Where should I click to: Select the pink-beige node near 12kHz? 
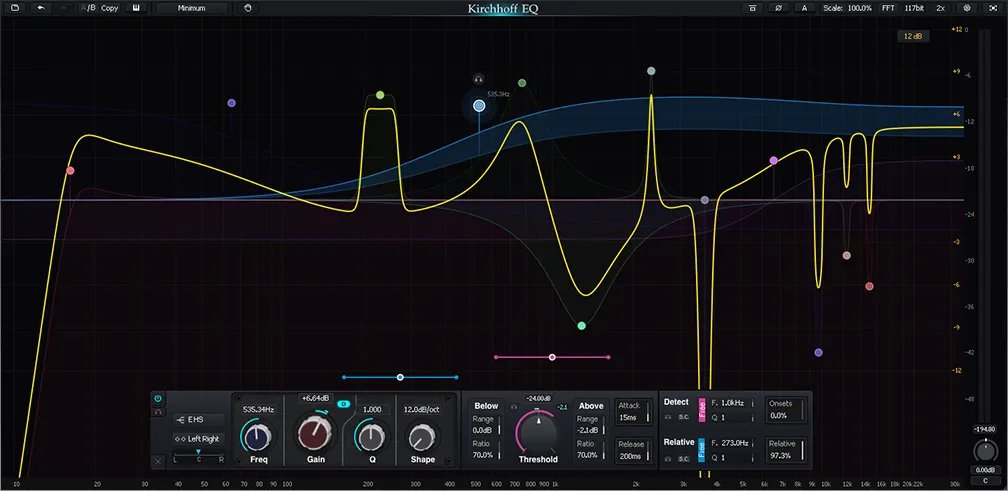(847, 256)
